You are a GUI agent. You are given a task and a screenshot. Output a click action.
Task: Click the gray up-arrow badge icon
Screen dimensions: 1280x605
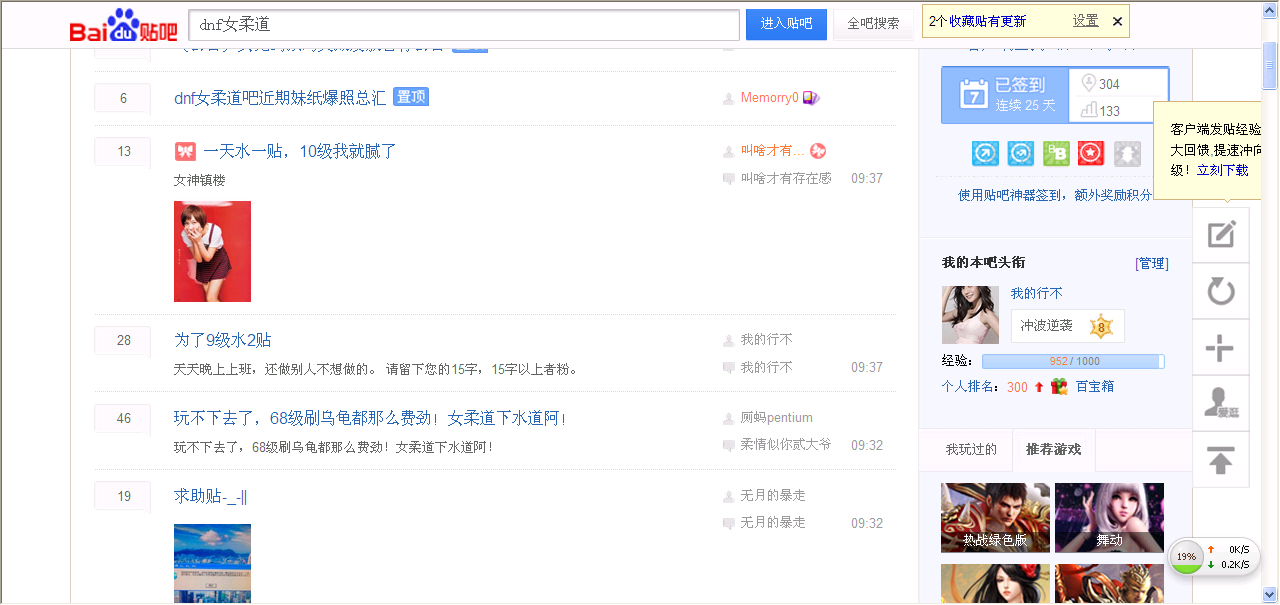(1127, 153)
